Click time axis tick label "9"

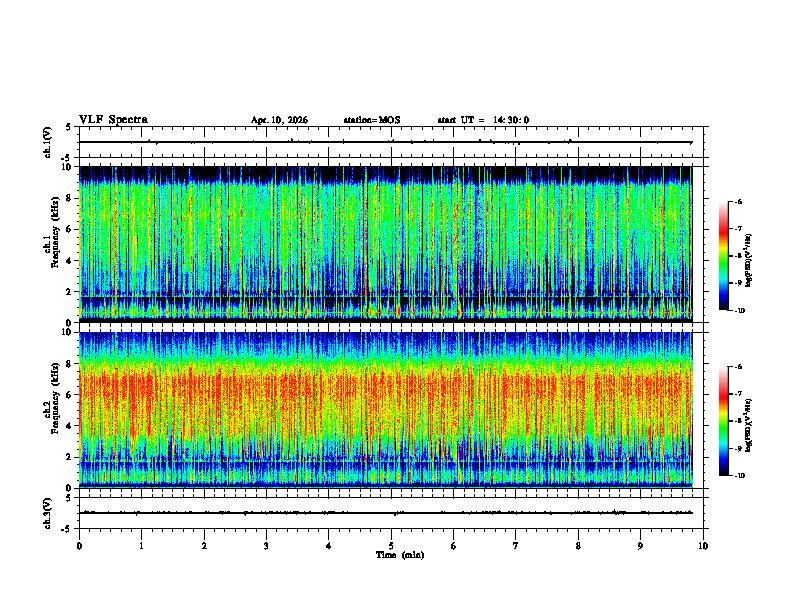pos(640,546)
